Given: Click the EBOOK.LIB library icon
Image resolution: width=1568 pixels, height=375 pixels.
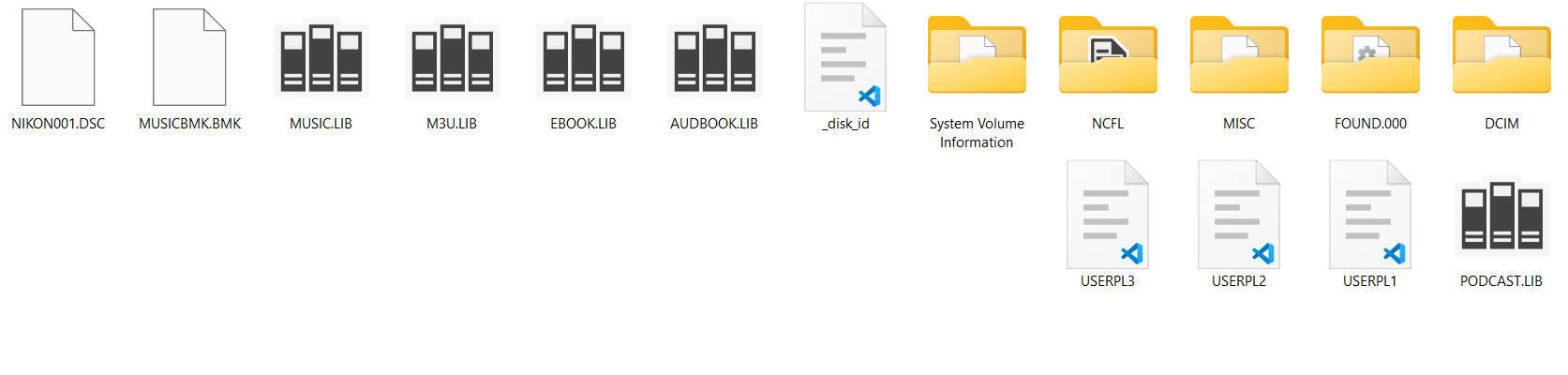Looking at the screenshot, I should pyautogui.click(x=583, y=61).
